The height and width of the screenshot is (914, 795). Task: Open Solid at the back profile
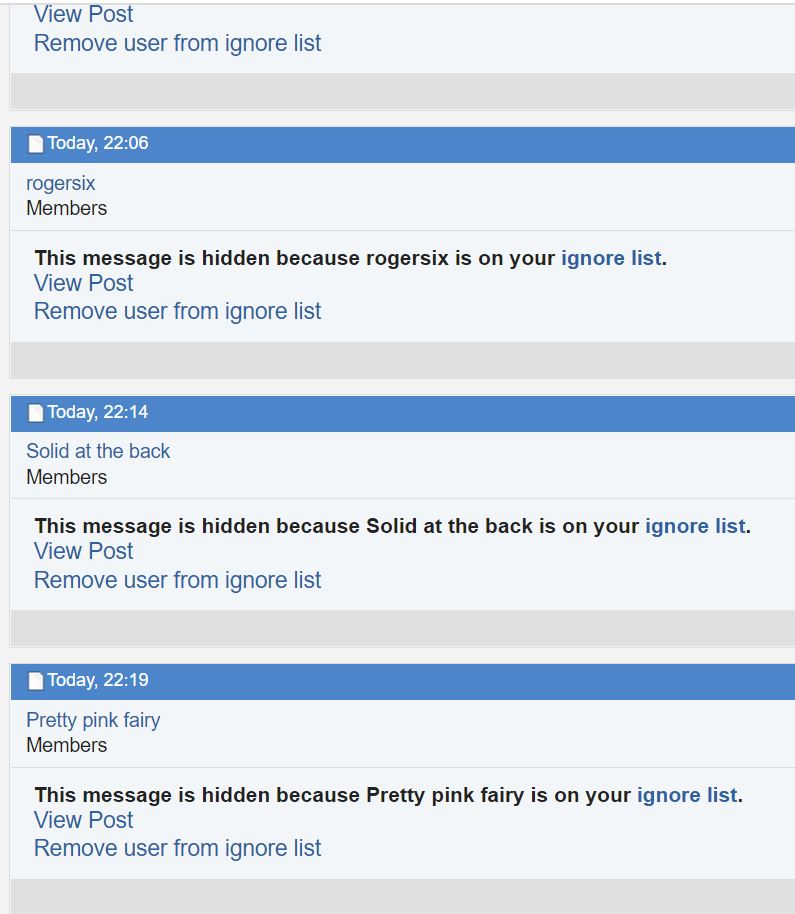(98, 451)
